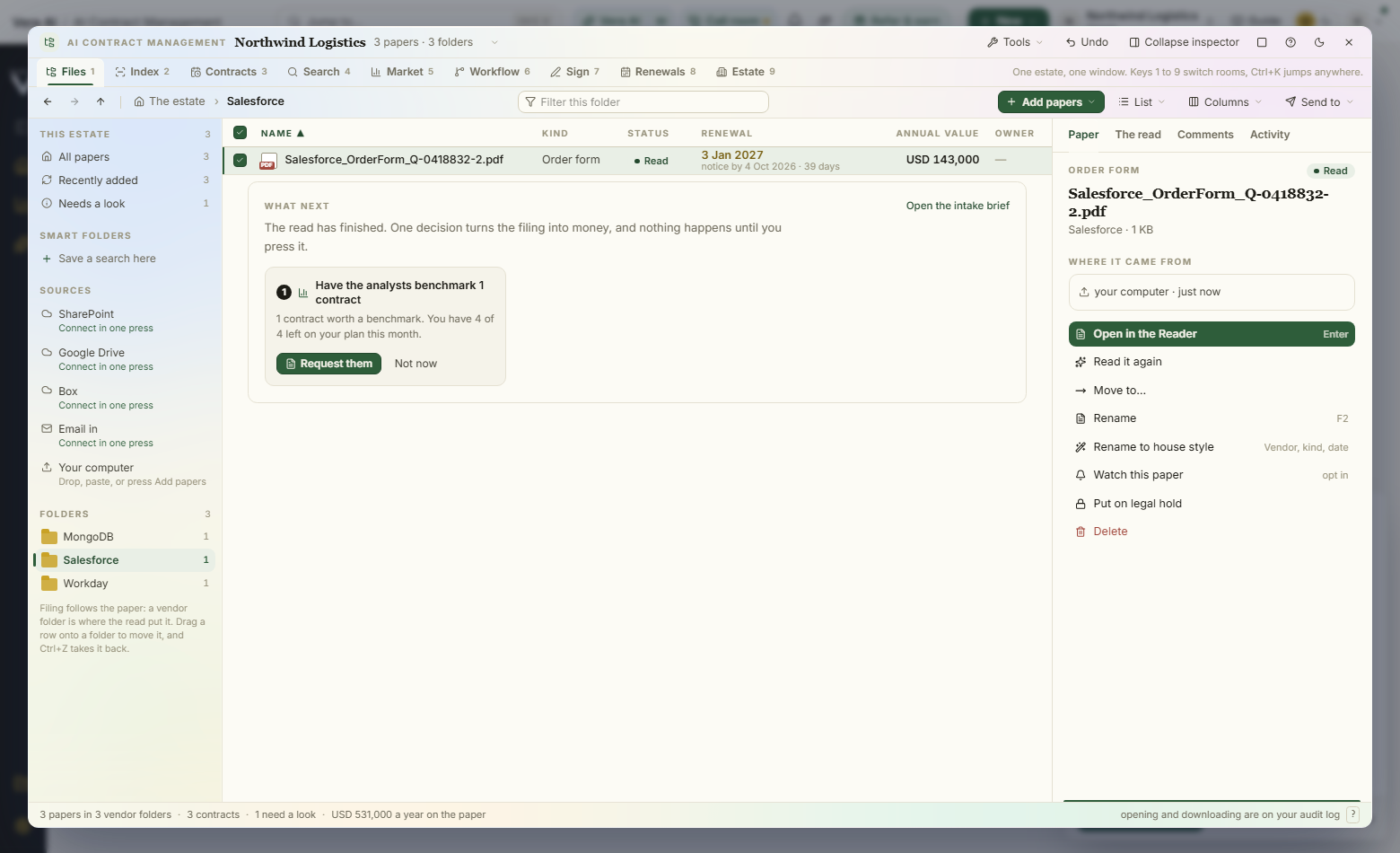
Task: Click the PDF icon of Salesforce_OrderForm file
Action: point(267,161)
